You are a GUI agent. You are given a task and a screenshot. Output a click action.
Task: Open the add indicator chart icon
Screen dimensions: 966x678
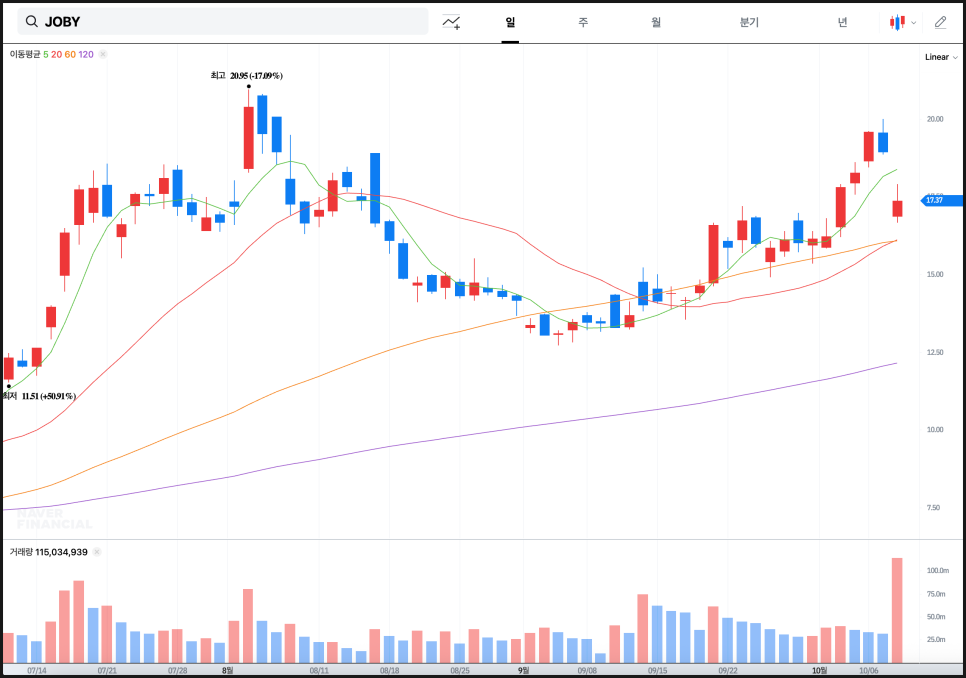click(x=452, y=22)
